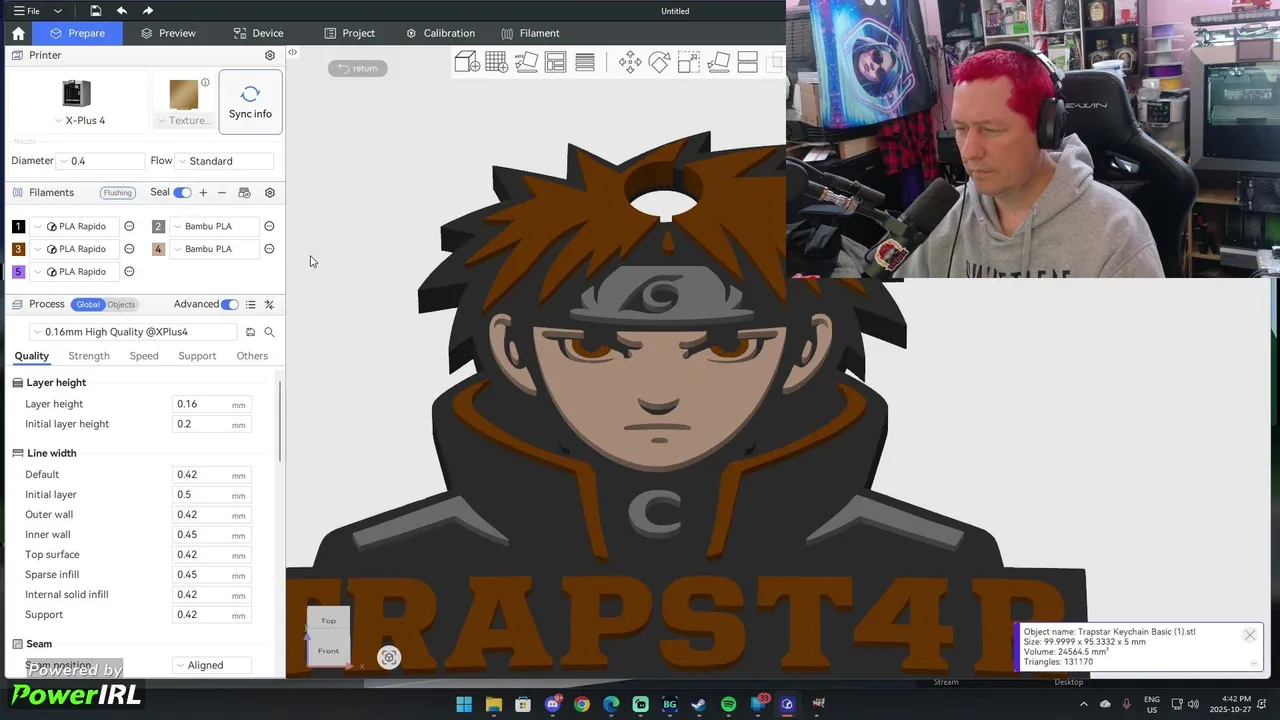Switch to the Project tab

350,33
